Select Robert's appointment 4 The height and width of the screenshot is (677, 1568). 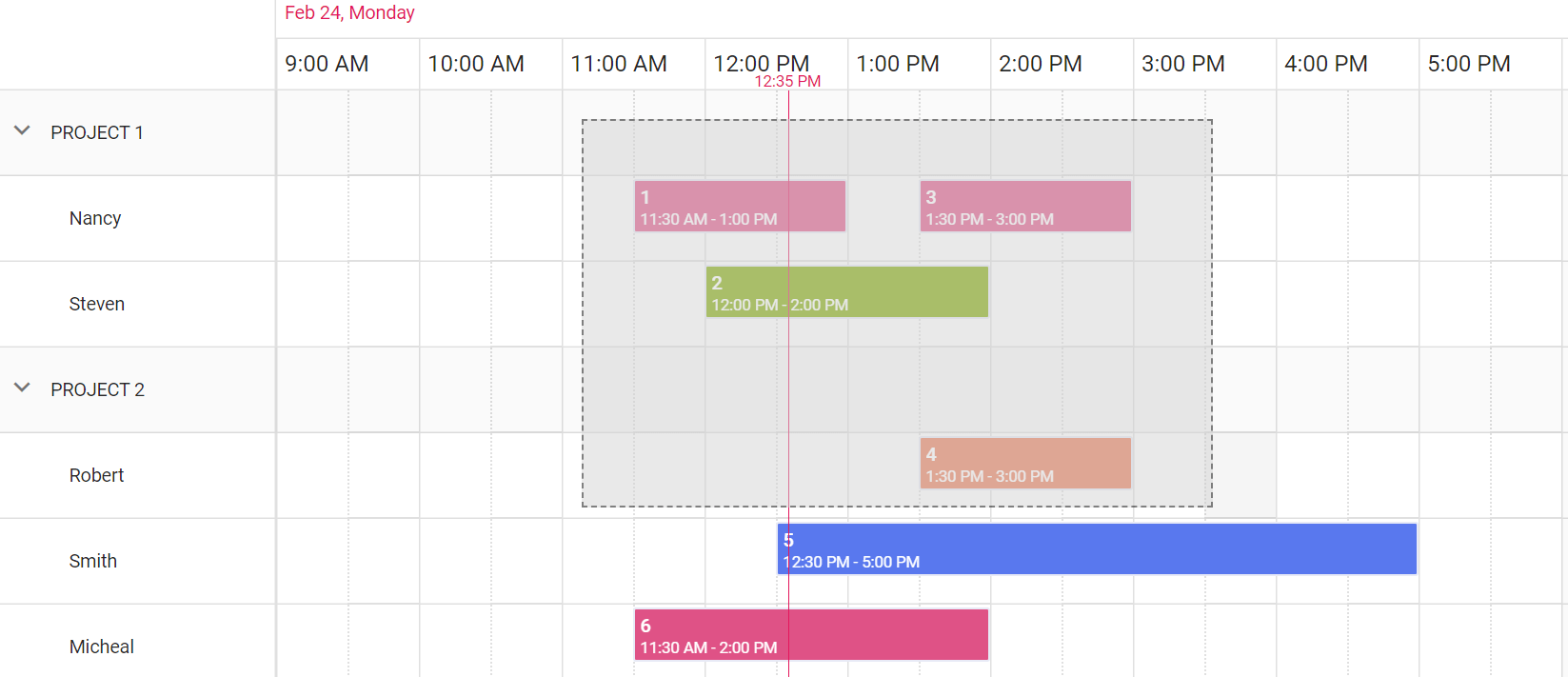tap(1024, 464)
